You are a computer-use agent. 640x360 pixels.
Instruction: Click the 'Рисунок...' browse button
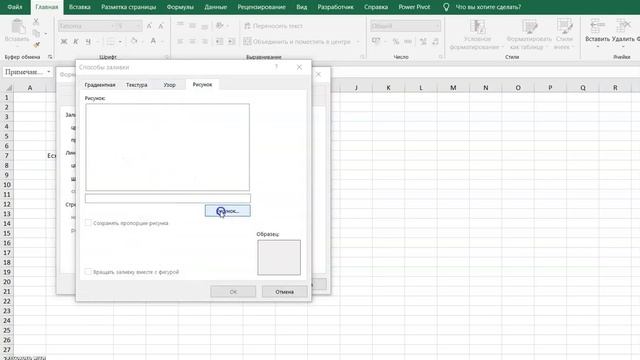tap(228, 211)
